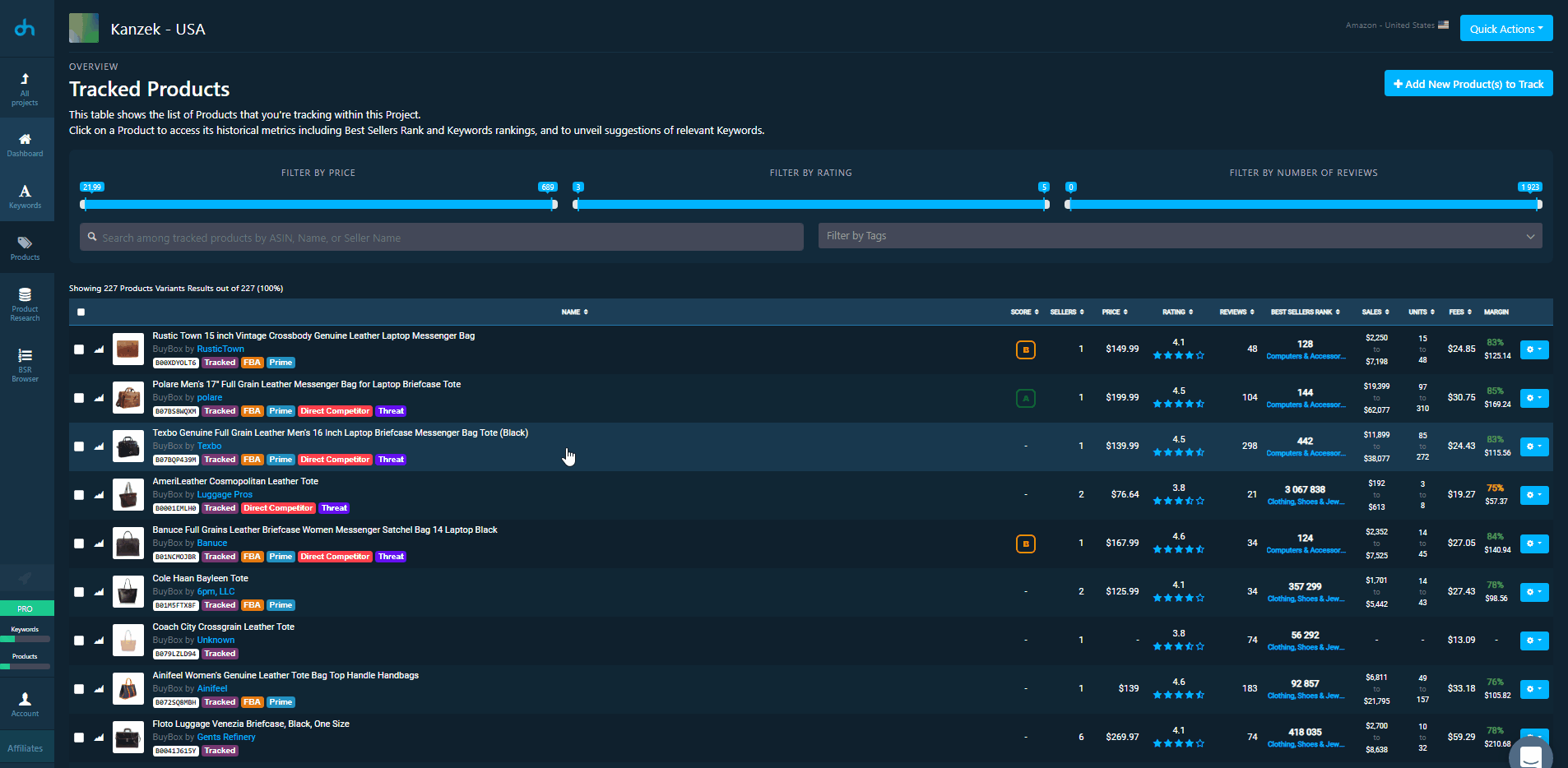The width and height of the screenshot is (1568, 768).
Task: Open the Account sidebar icon
Action: point(25,704)
